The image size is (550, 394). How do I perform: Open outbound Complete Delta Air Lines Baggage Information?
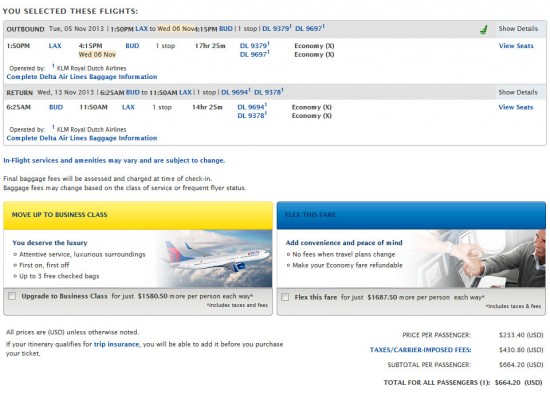pyautogui.click(x=82, y=76)
